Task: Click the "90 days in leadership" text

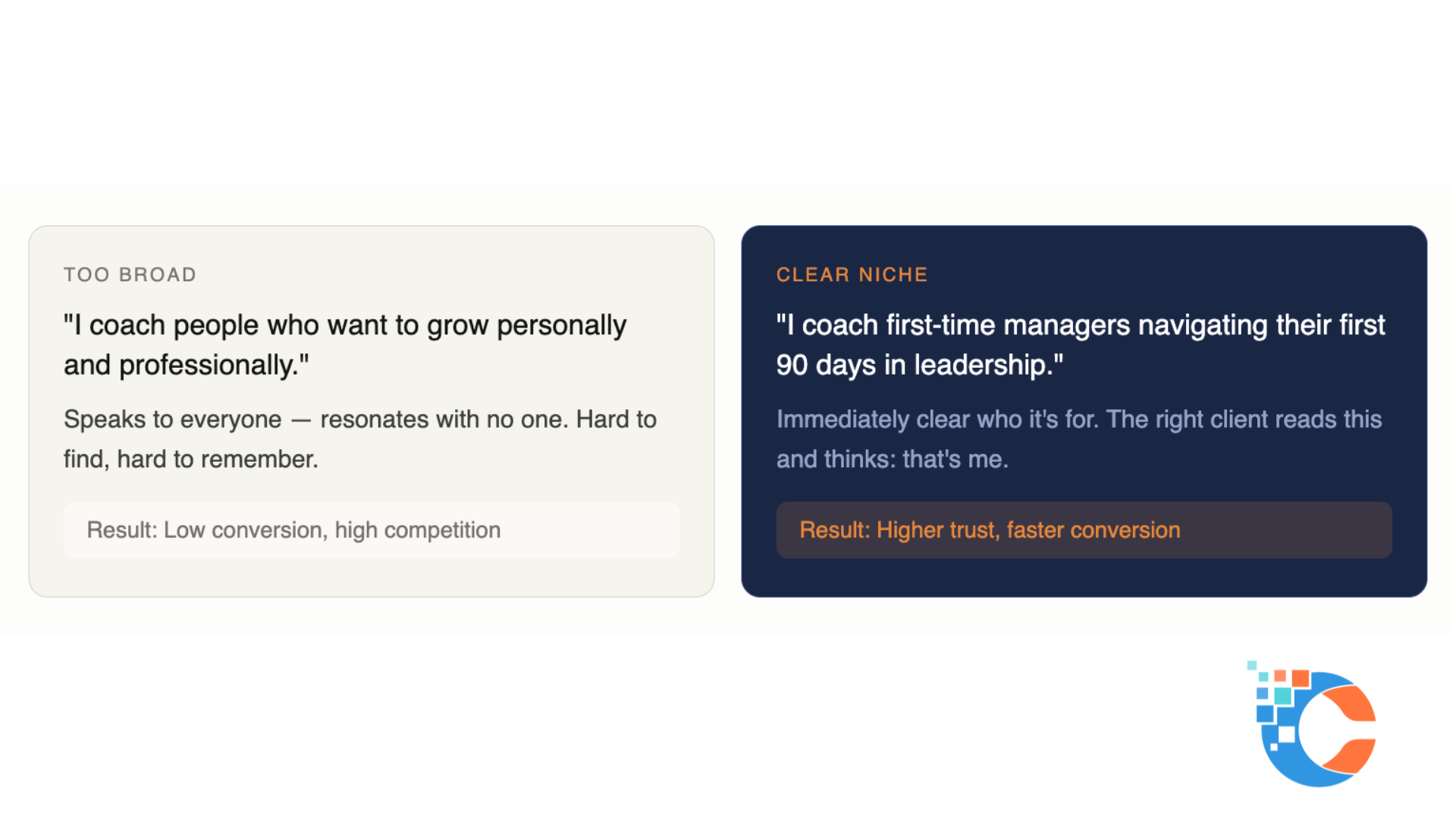Action: coord(919,366)
